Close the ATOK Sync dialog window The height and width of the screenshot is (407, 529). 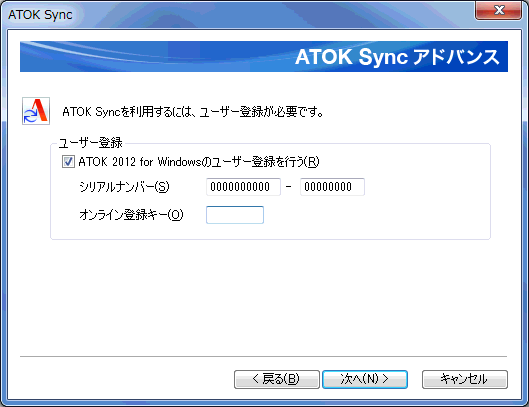coord(498,10)
